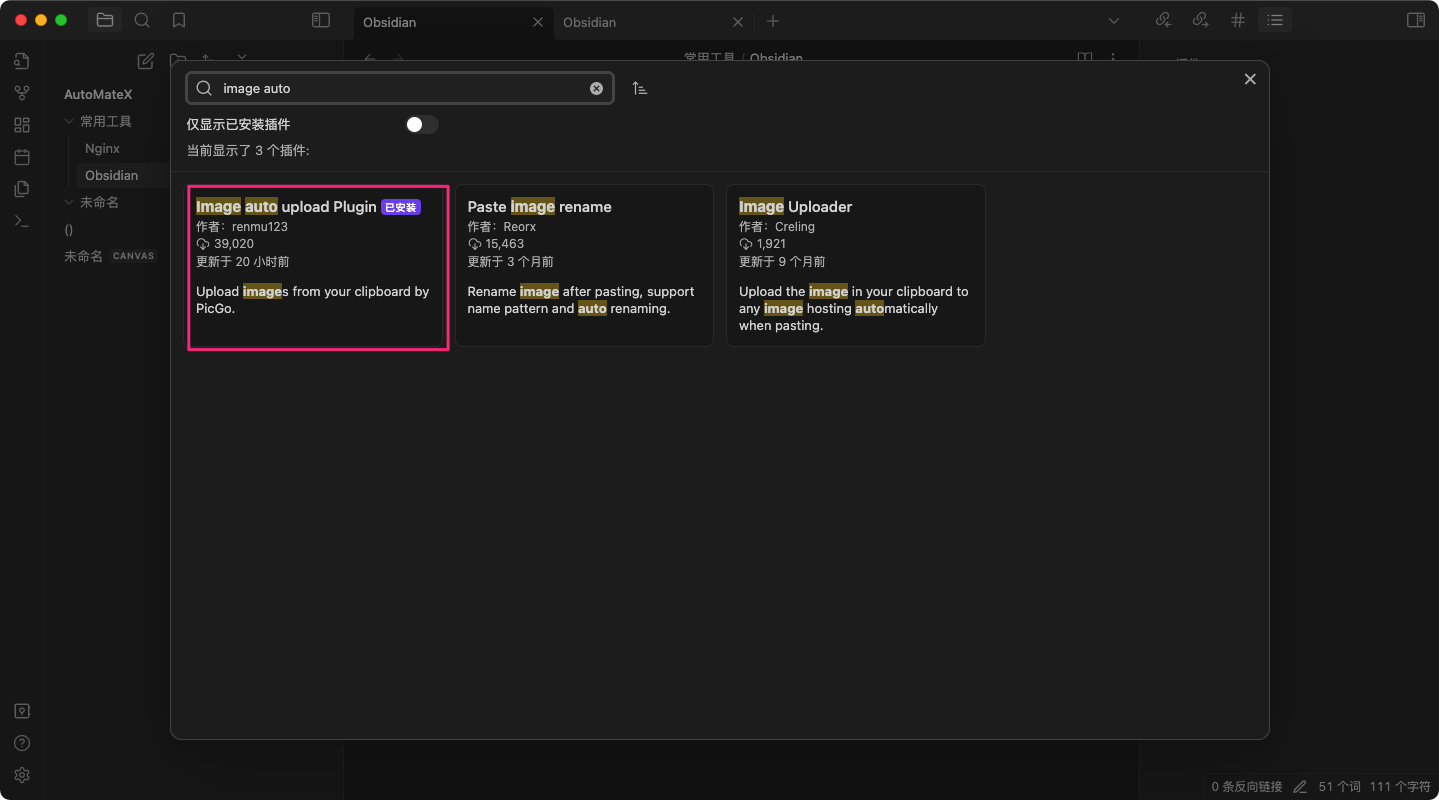Screen dimensions: 1439x800
Task: Show the tags pane hash icon
Action: tap(1238, 20)
